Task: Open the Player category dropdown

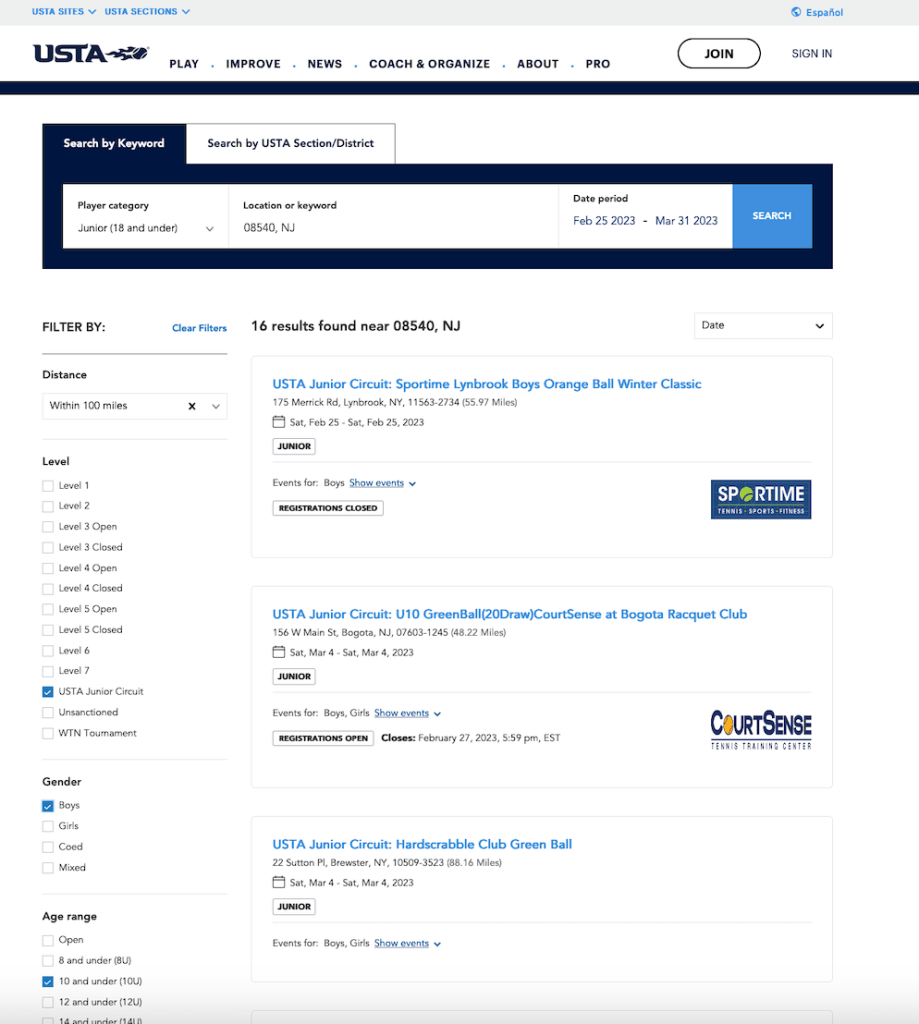Action: 146,228
